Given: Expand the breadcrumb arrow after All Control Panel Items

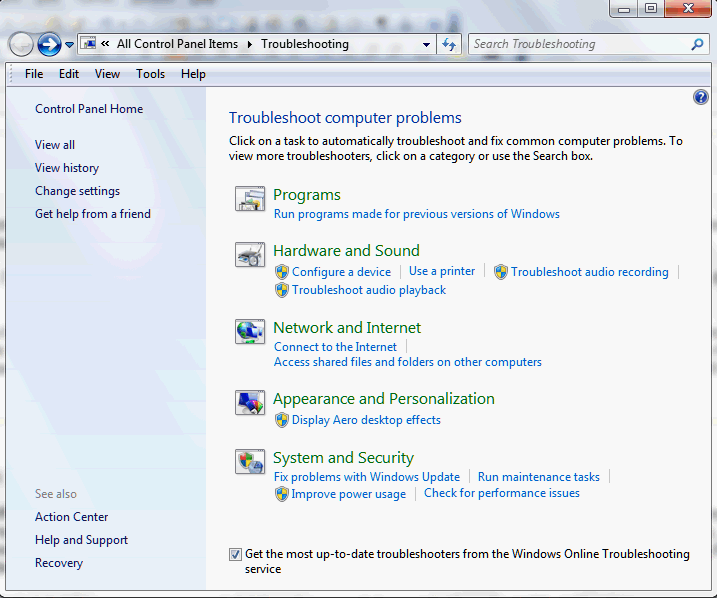Looking at the screenshot, I should pos(250,44).
